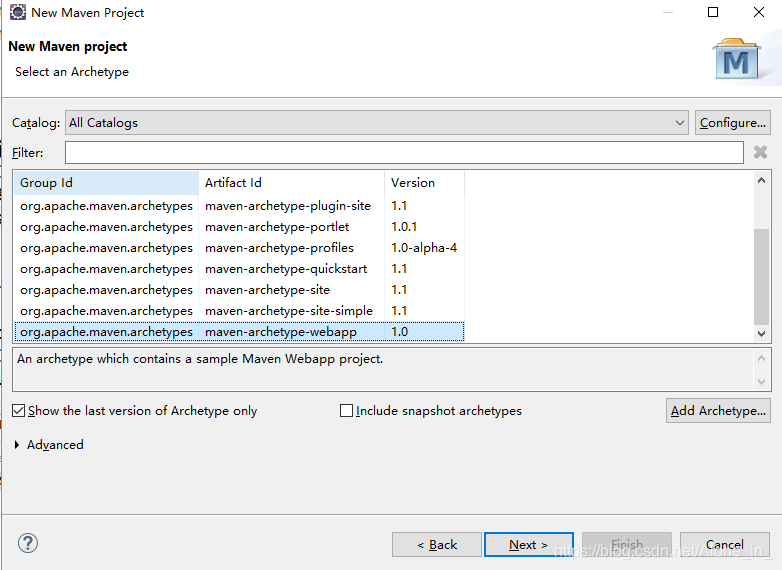Proceed with the Next > button
Screen dimensions: 782x570
[529, 545]
